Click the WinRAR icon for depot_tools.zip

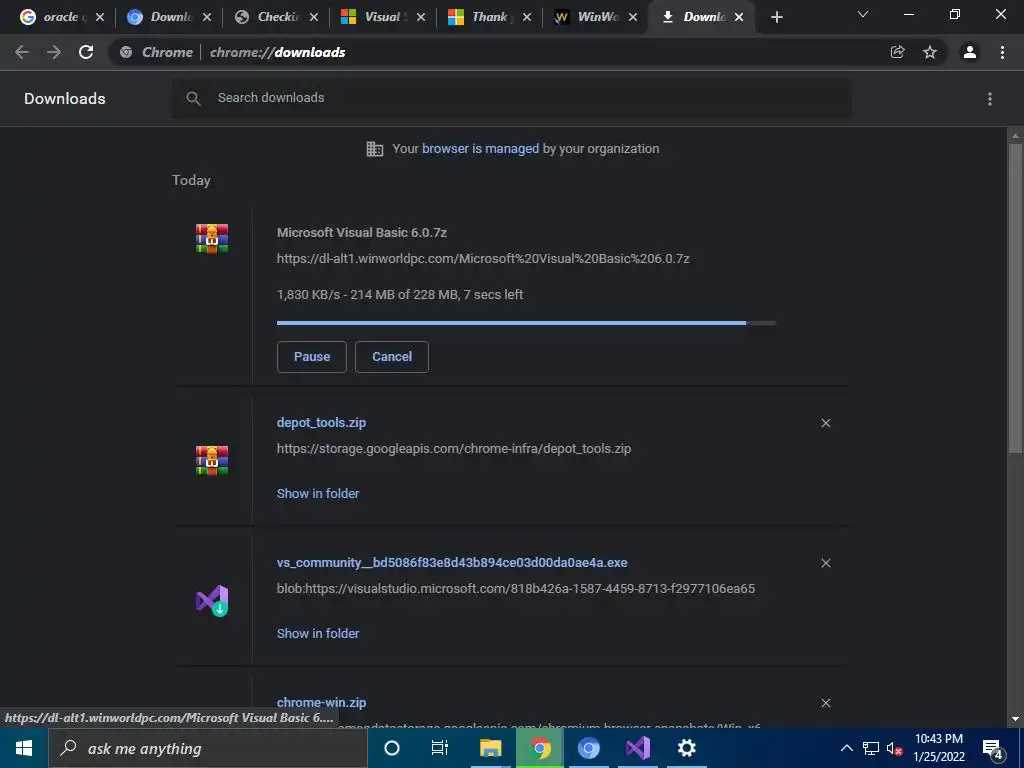[x=212, y=460]
